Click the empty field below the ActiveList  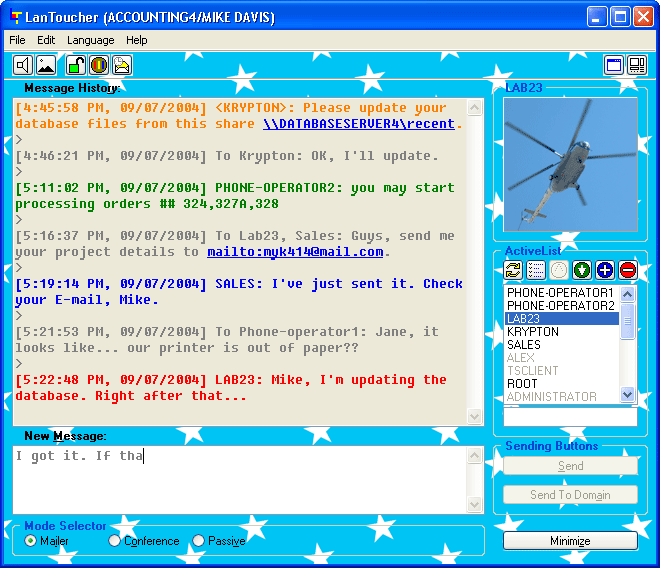click(570, 417)
